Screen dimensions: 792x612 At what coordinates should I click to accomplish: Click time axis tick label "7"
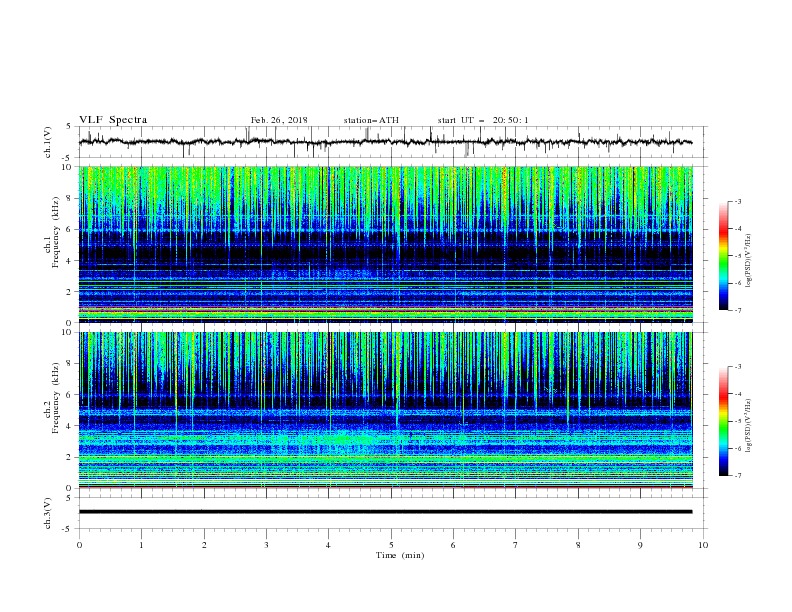point(516,545)
